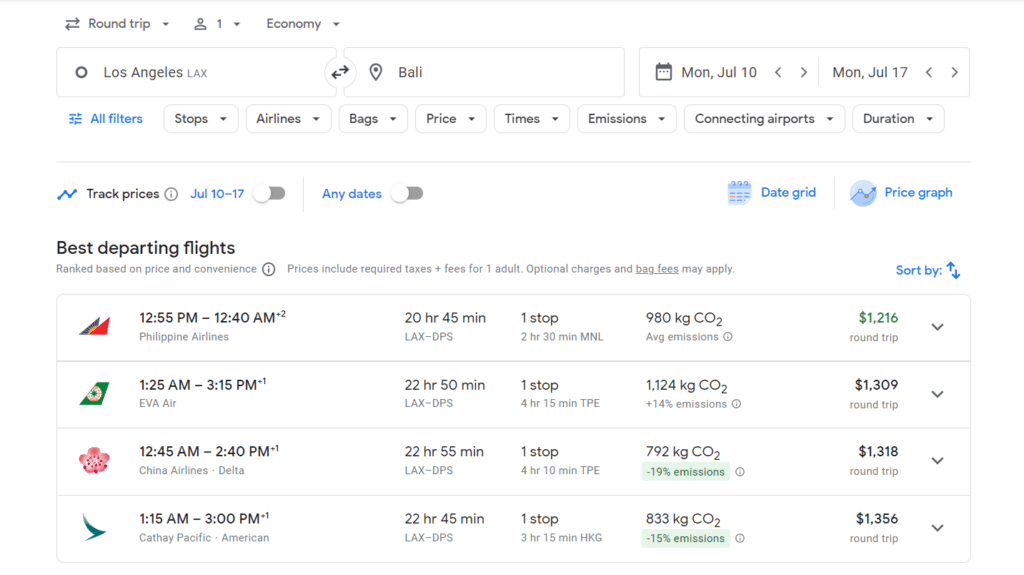This screenshot has width=1024, height=575.
Task: Click the departure calendar icon
Action: pyautogui.click(x=664, y=72)
